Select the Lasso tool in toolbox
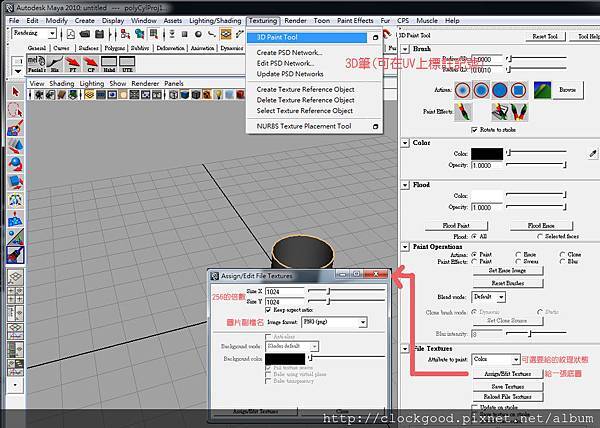This screenshot has width=600, height=428. click(x=15, y=110)
